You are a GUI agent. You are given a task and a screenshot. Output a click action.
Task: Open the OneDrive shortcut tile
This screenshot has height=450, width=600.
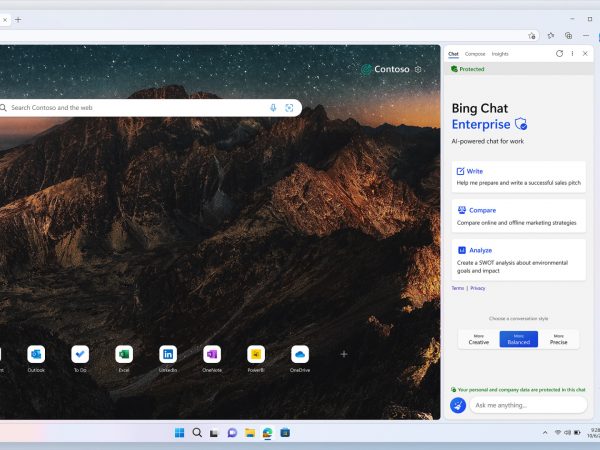point(300,354)
